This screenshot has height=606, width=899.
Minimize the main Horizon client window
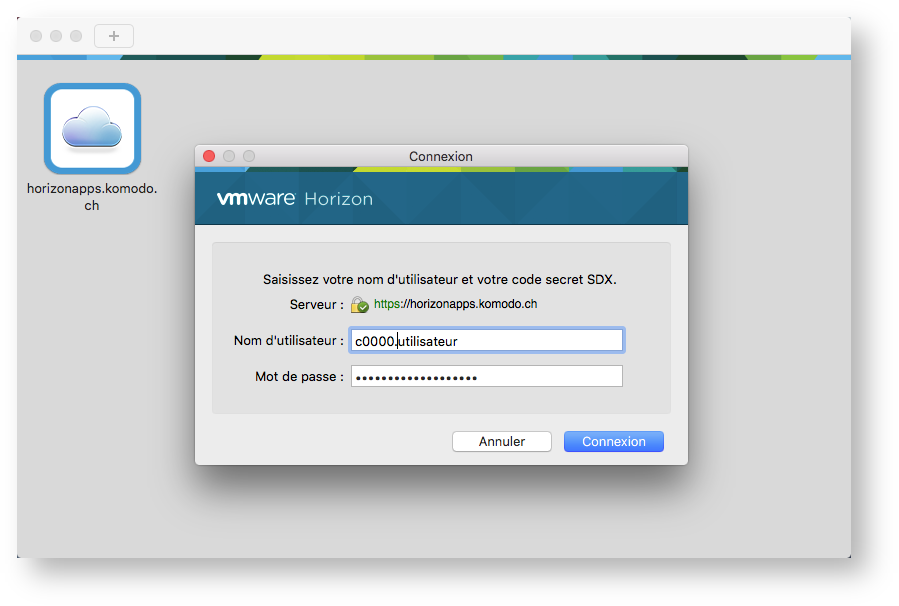[x=56, y=36]
